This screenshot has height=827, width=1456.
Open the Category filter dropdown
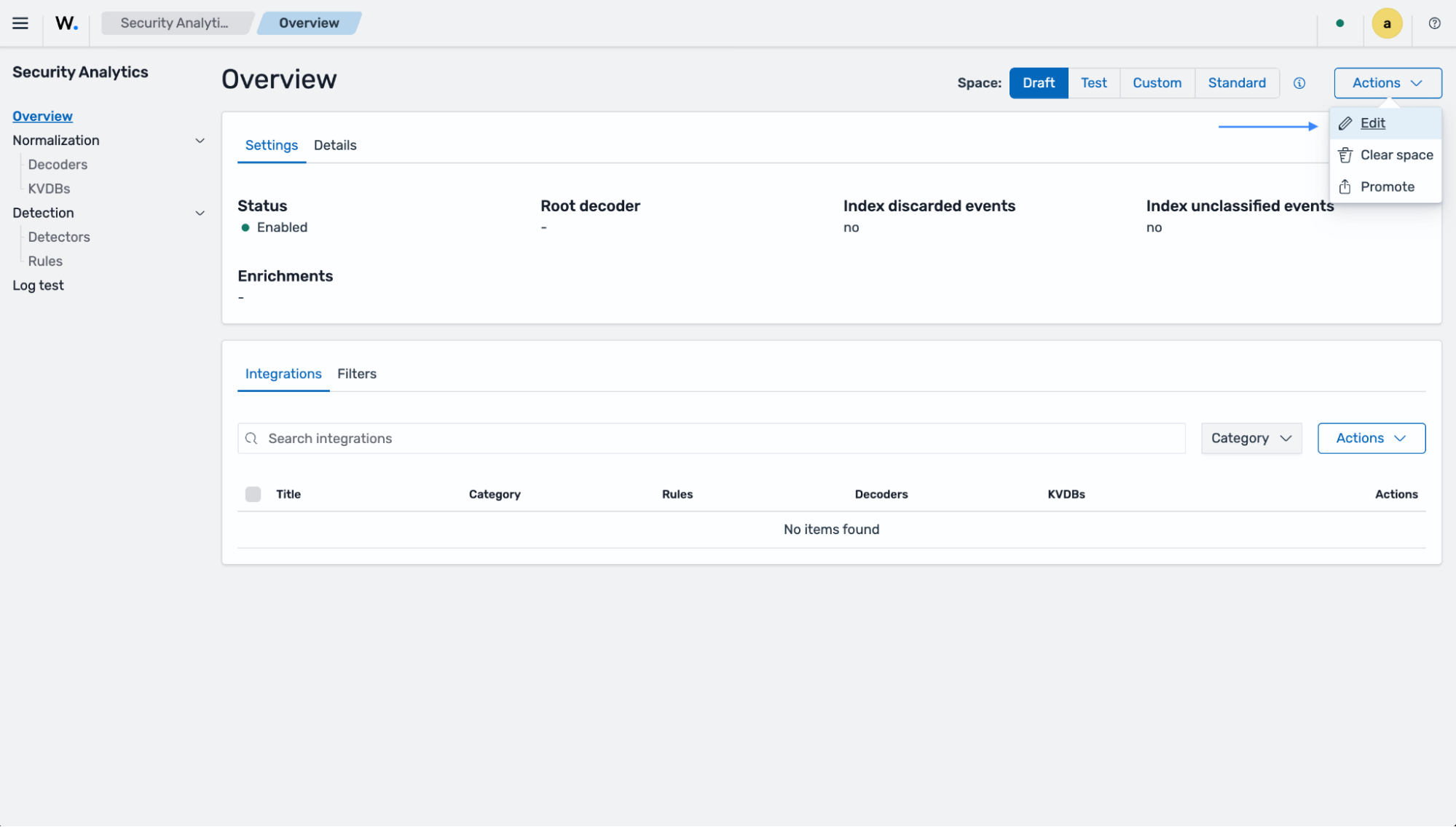coord(1251,439)
